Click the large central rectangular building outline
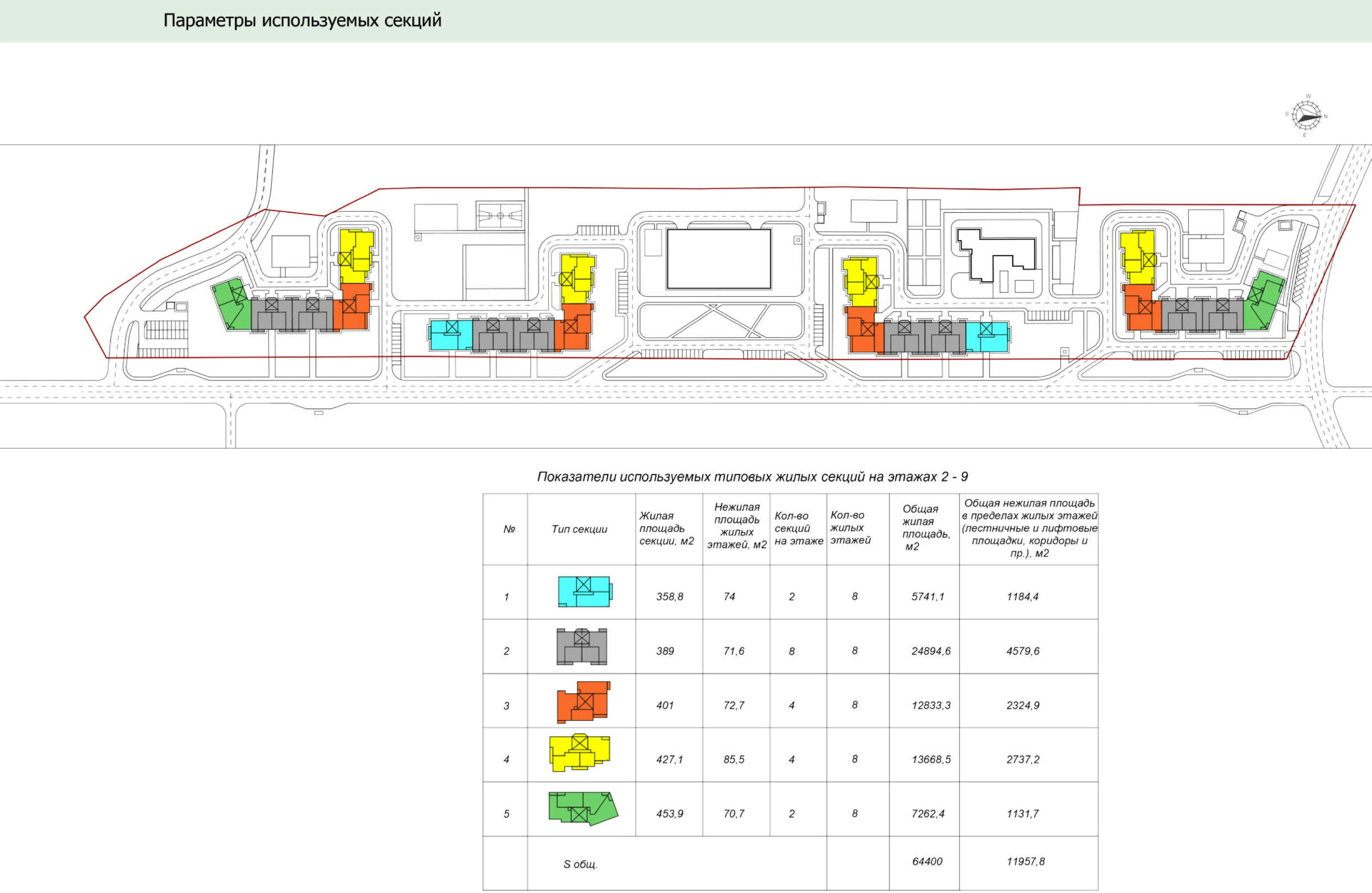 pyautogui.click(x=718, y=259)
